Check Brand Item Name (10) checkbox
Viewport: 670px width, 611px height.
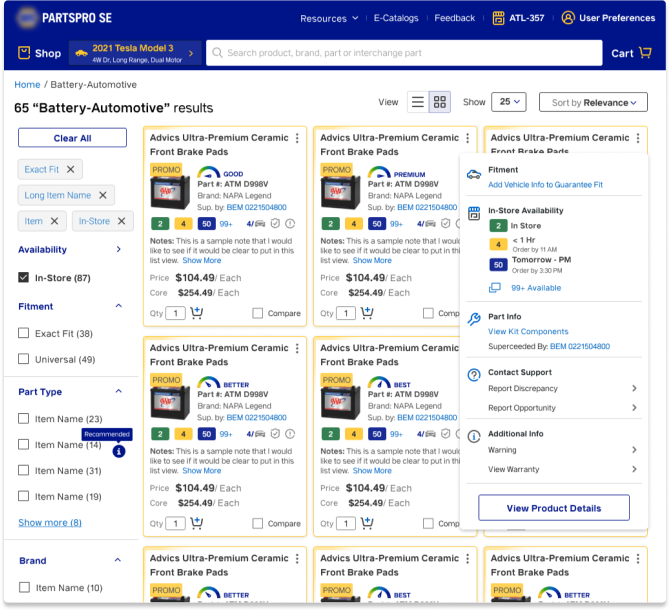[24, 588]
